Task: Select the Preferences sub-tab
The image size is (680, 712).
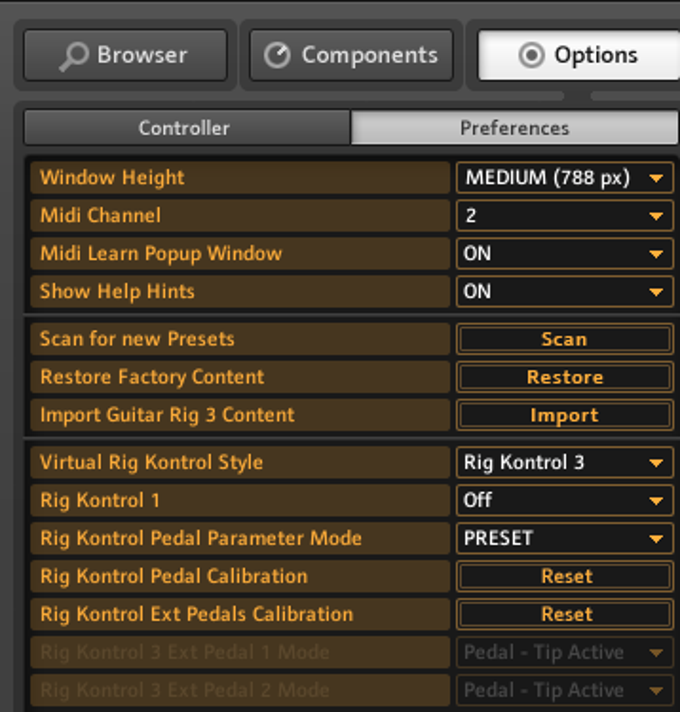Action: tap(515, 128)
